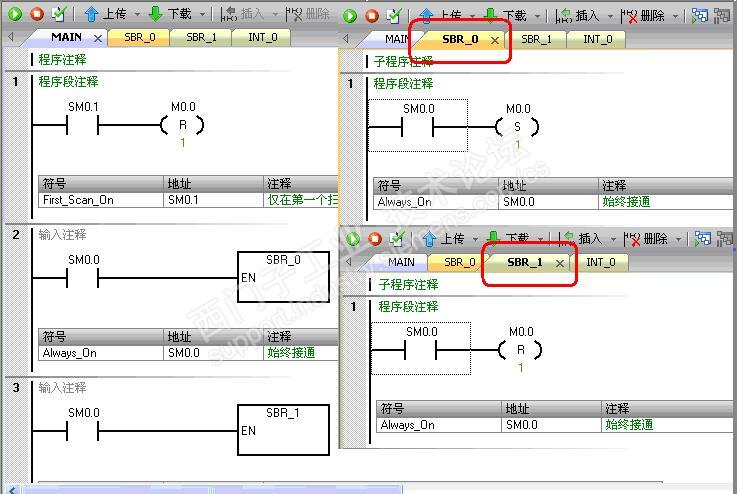
Task: Select the M0.0 set (S) coil in SBR_0 subroutine
Action: click(x=517, y=126)
